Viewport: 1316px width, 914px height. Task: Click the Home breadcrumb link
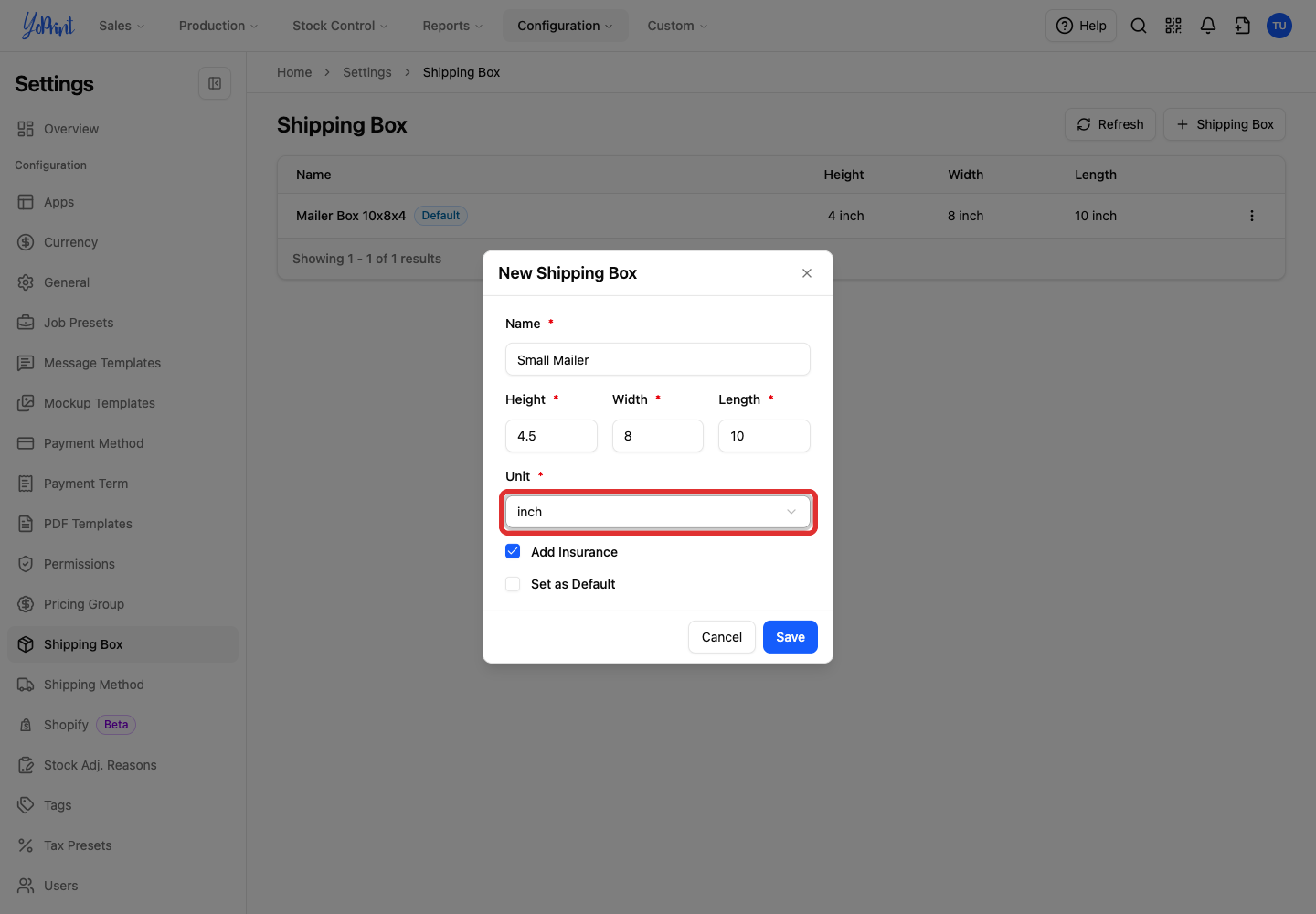pyautogui.click(x=294, y=72)
